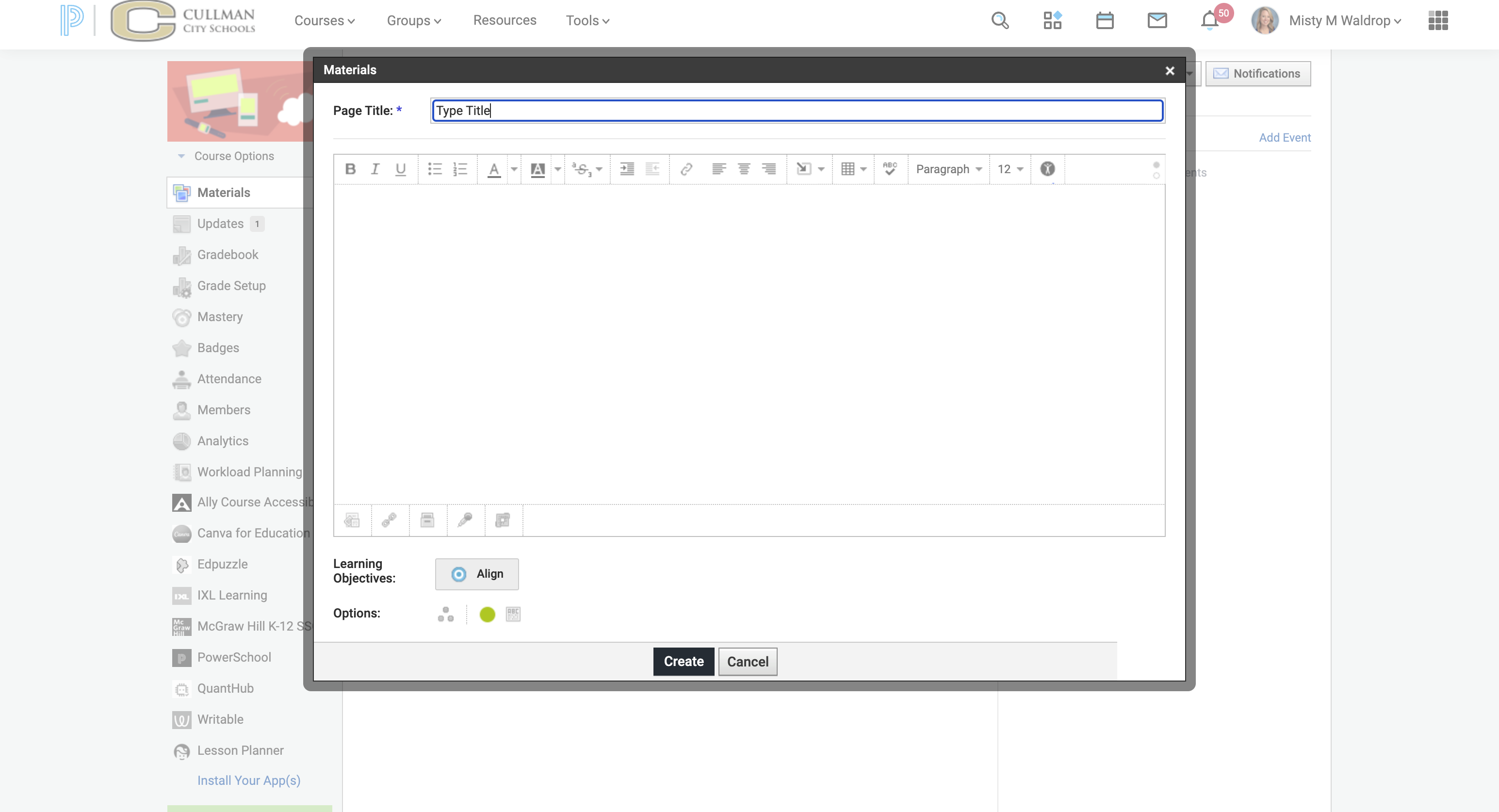This screenshot has width=1499, height=812.
Task: Apply the text color button
Action: point(494,169)
